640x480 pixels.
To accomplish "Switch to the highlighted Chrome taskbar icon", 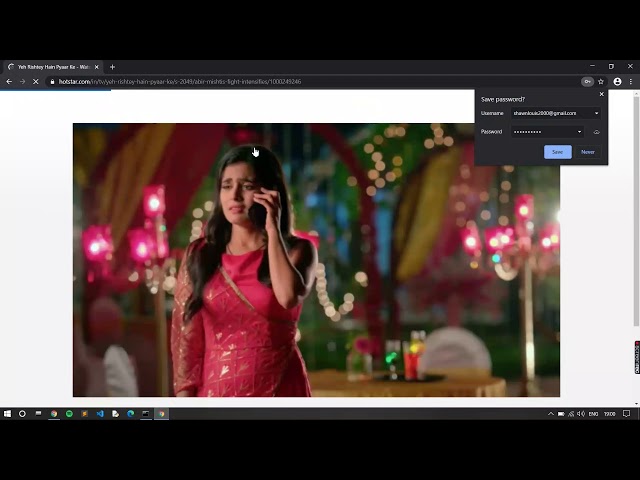I will click(162, 413).
